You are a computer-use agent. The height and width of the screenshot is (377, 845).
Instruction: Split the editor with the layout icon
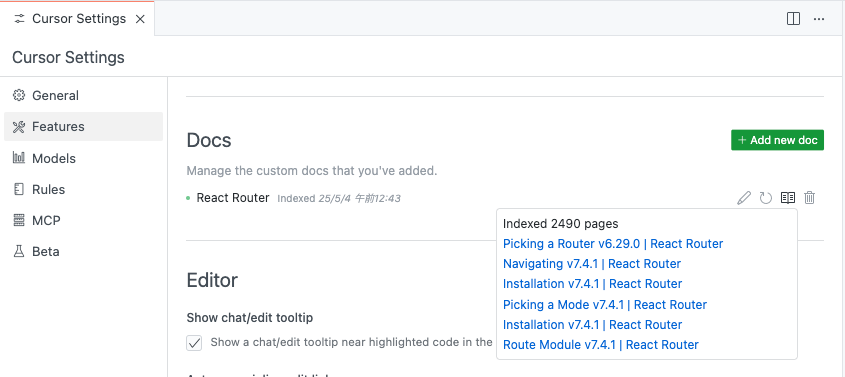point(793,19)
